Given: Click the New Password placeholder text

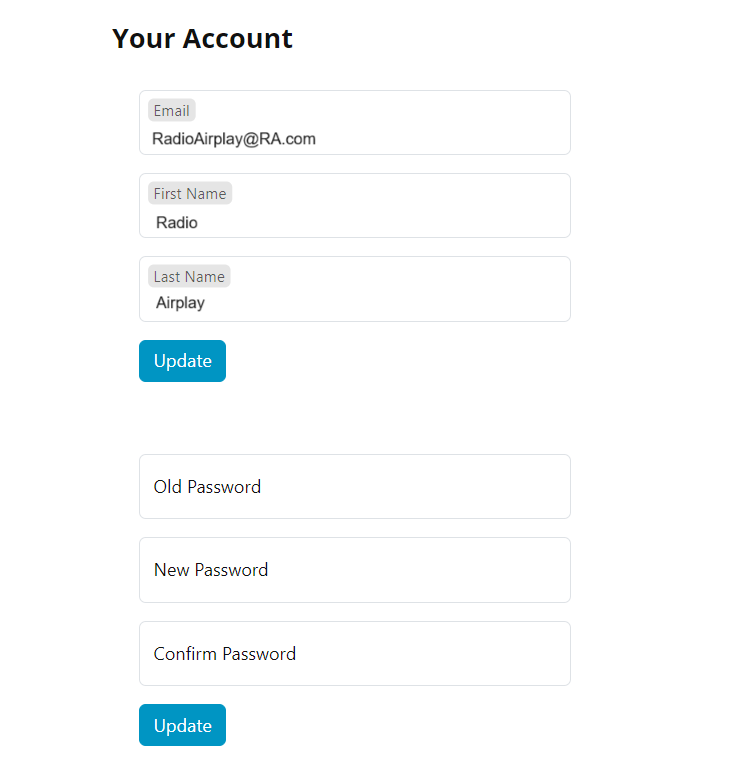Looking at the screenshot, I should coord(211,570).
